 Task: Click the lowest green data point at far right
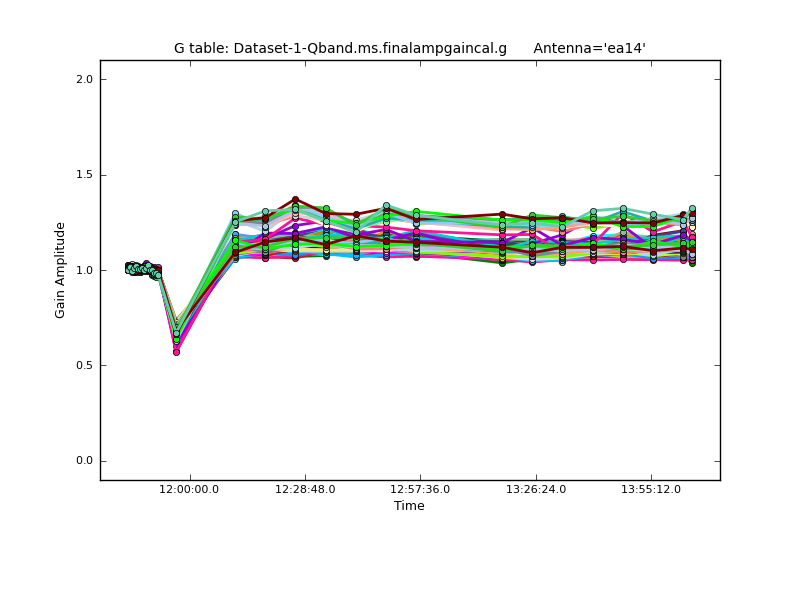tap(692, 262)
